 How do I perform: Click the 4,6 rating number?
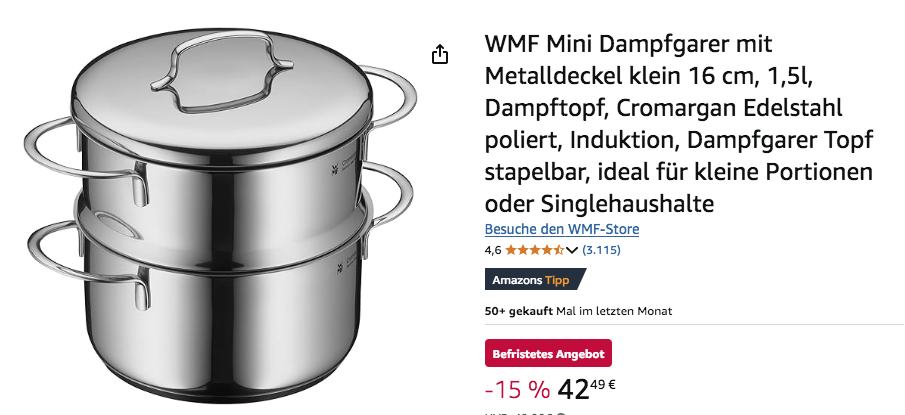pos(493,250)
